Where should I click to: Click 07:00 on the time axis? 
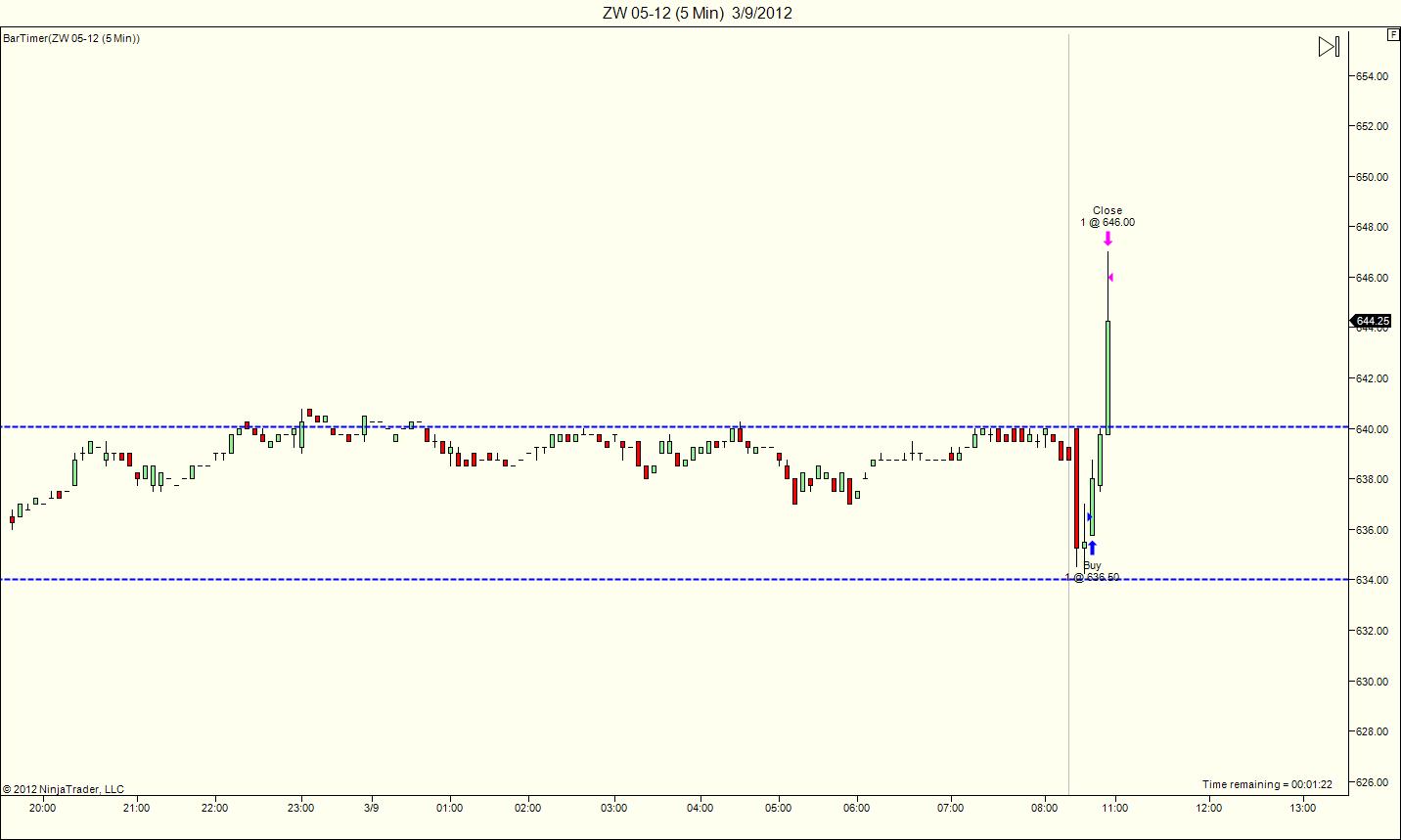pos(950,808)
